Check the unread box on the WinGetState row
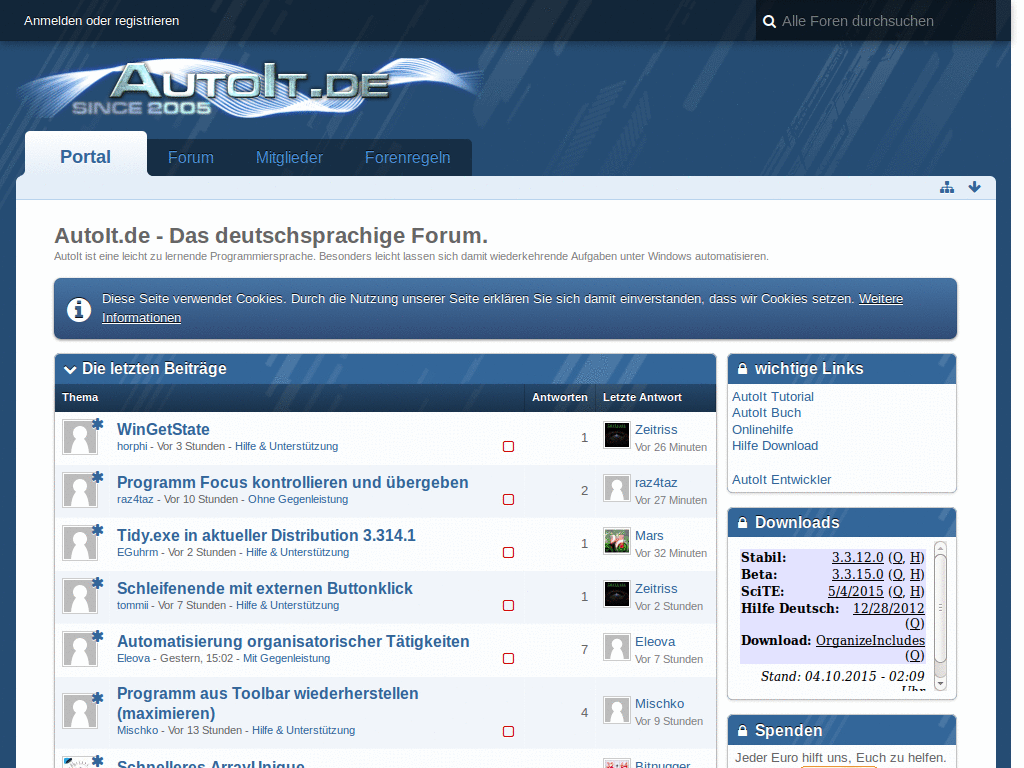 [x=508, y=447]
